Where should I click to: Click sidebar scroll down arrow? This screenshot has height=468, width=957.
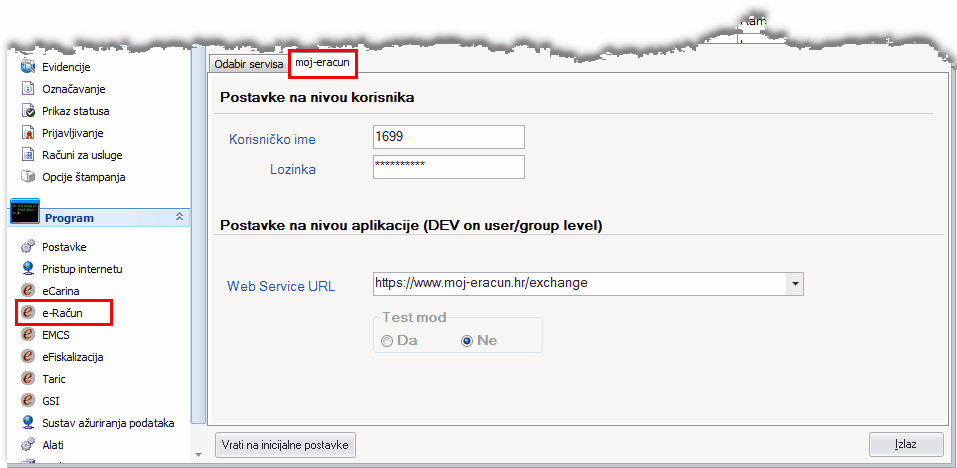[x=198, y=454]
